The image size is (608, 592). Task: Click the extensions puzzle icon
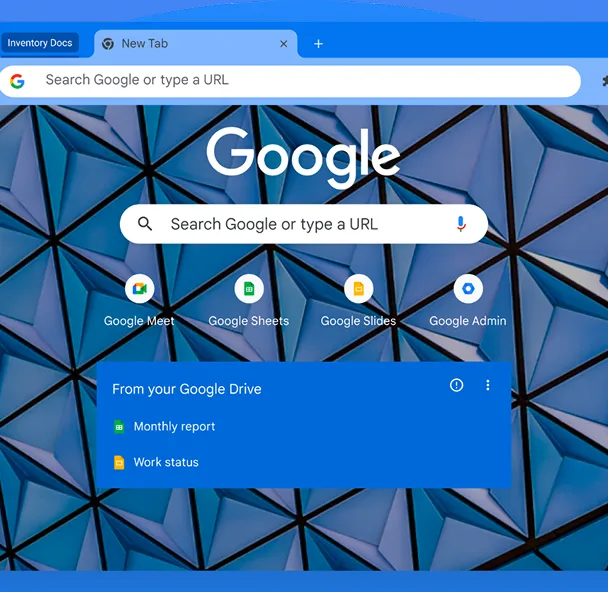point(604,81)
